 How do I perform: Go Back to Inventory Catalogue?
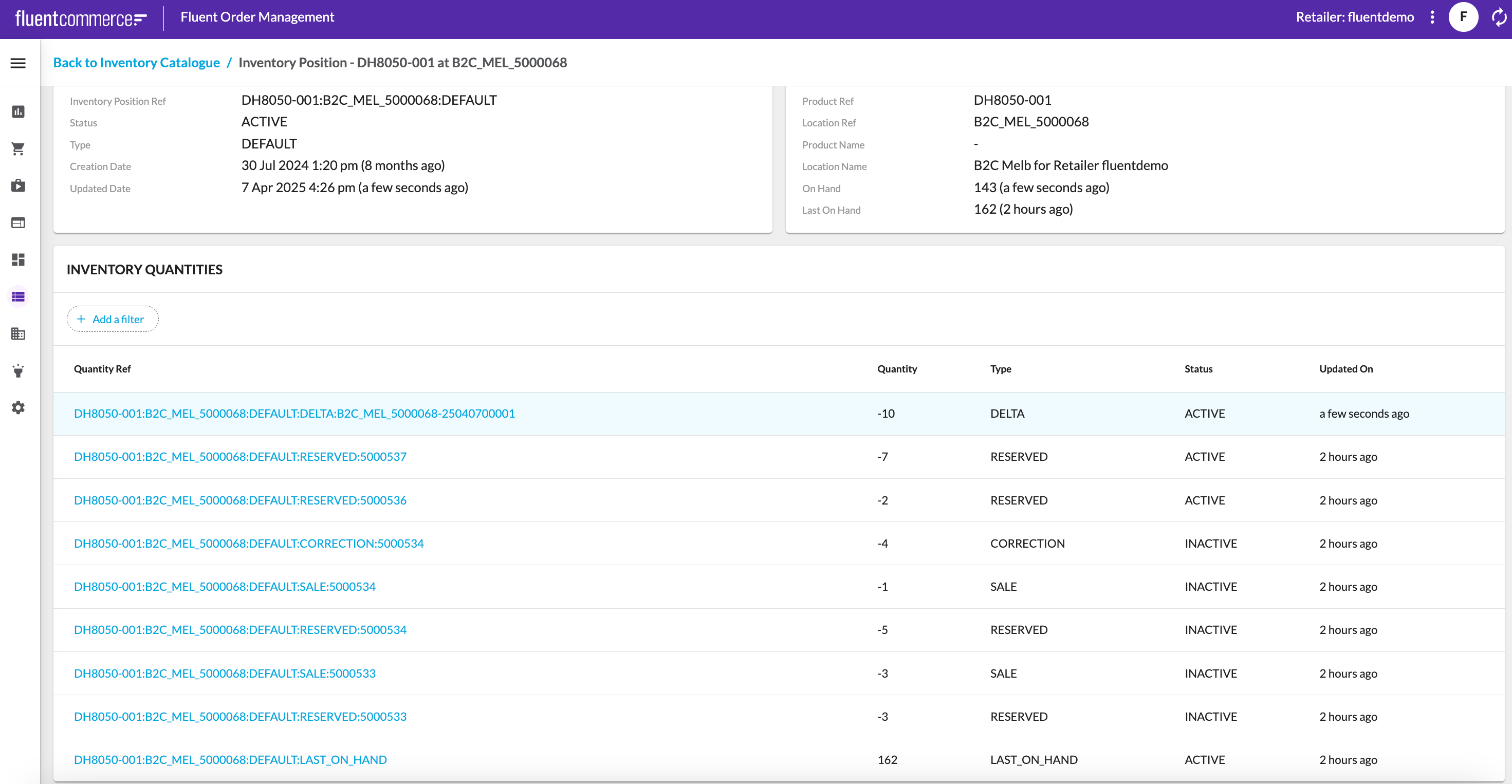[136, 62]
